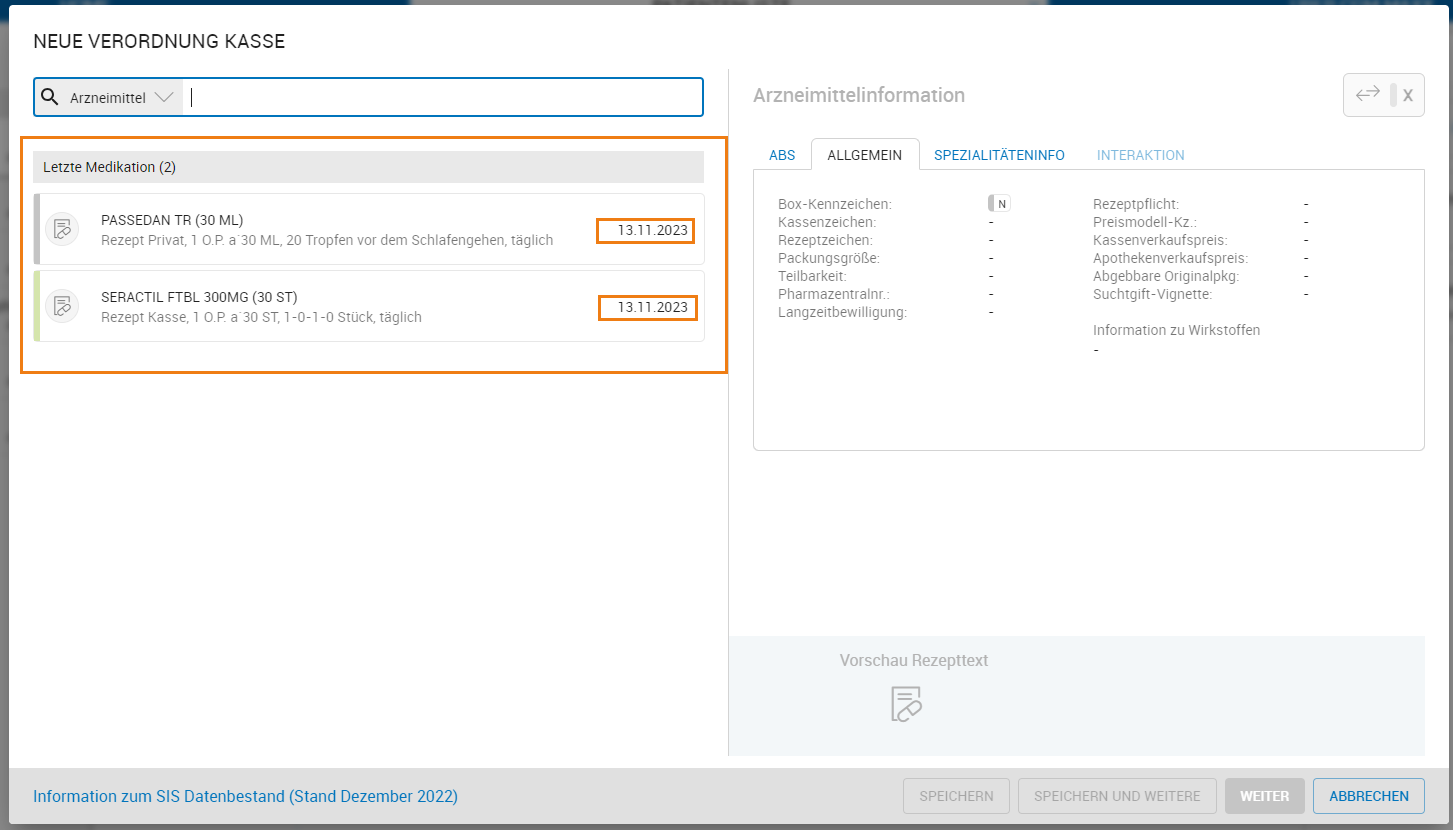Click the Information zu Wirkstoffen label
This screenshot has height=830, width=1453.
[x=1176, y=330]
